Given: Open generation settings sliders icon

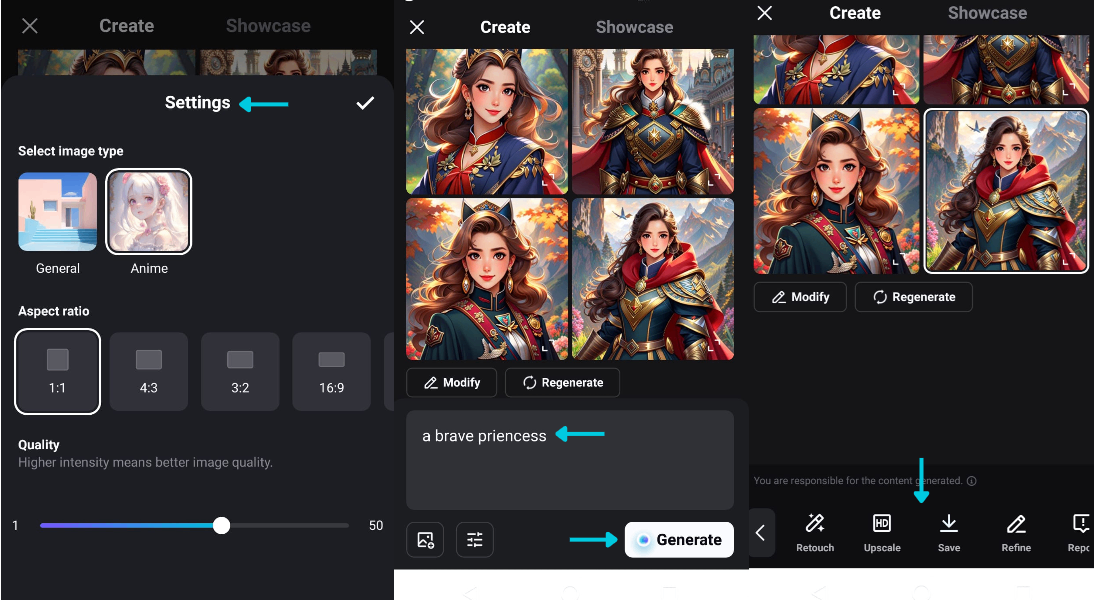Looking at the screenshot, I should coord(475,540).
